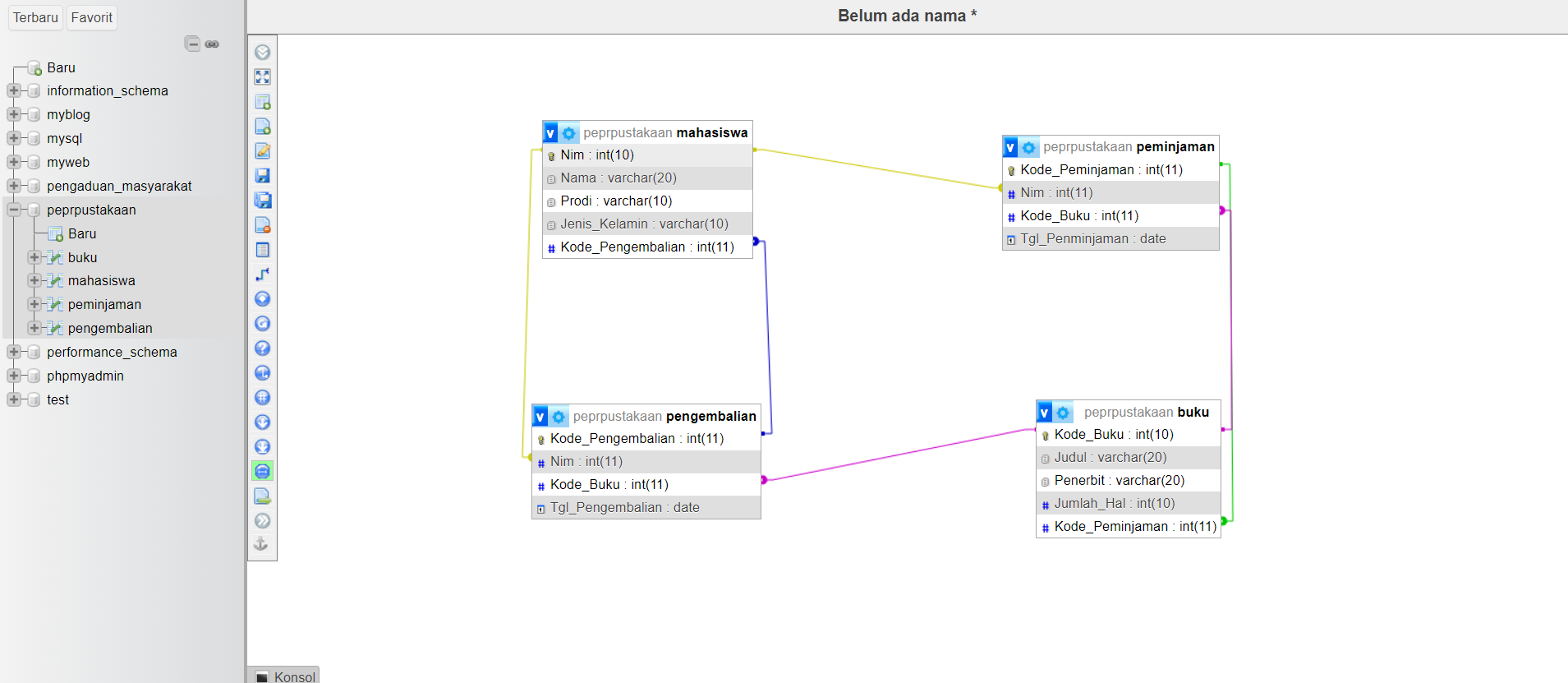The height and width of the screenshot is (683, 1568).
Task: Click the save page floppy disk icon
Action: (x=262, y=175)
